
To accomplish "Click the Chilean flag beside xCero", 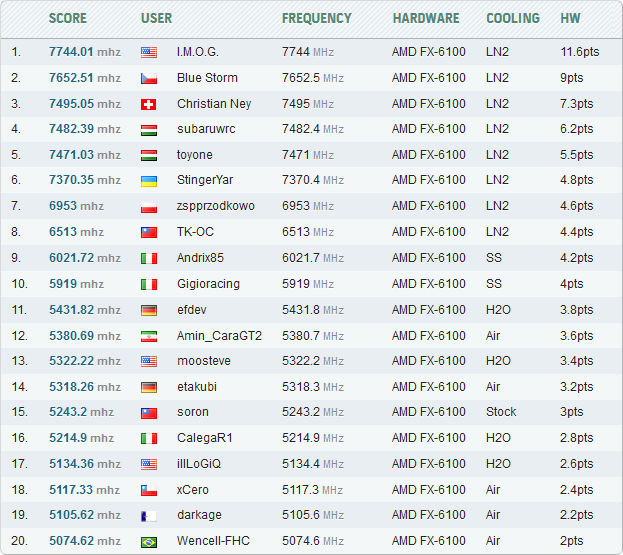I will (x=149, y=491).
